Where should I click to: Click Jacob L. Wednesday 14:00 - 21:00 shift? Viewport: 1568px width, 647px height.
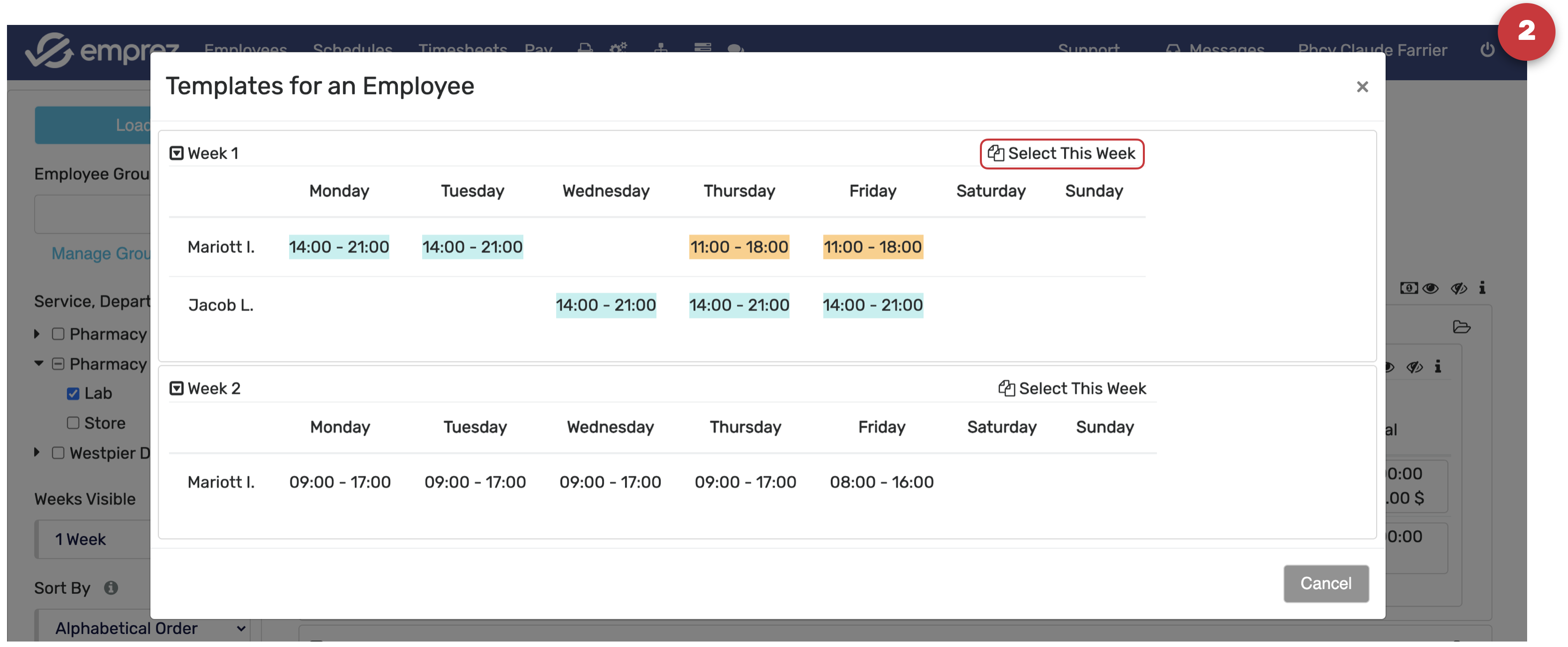606,306
